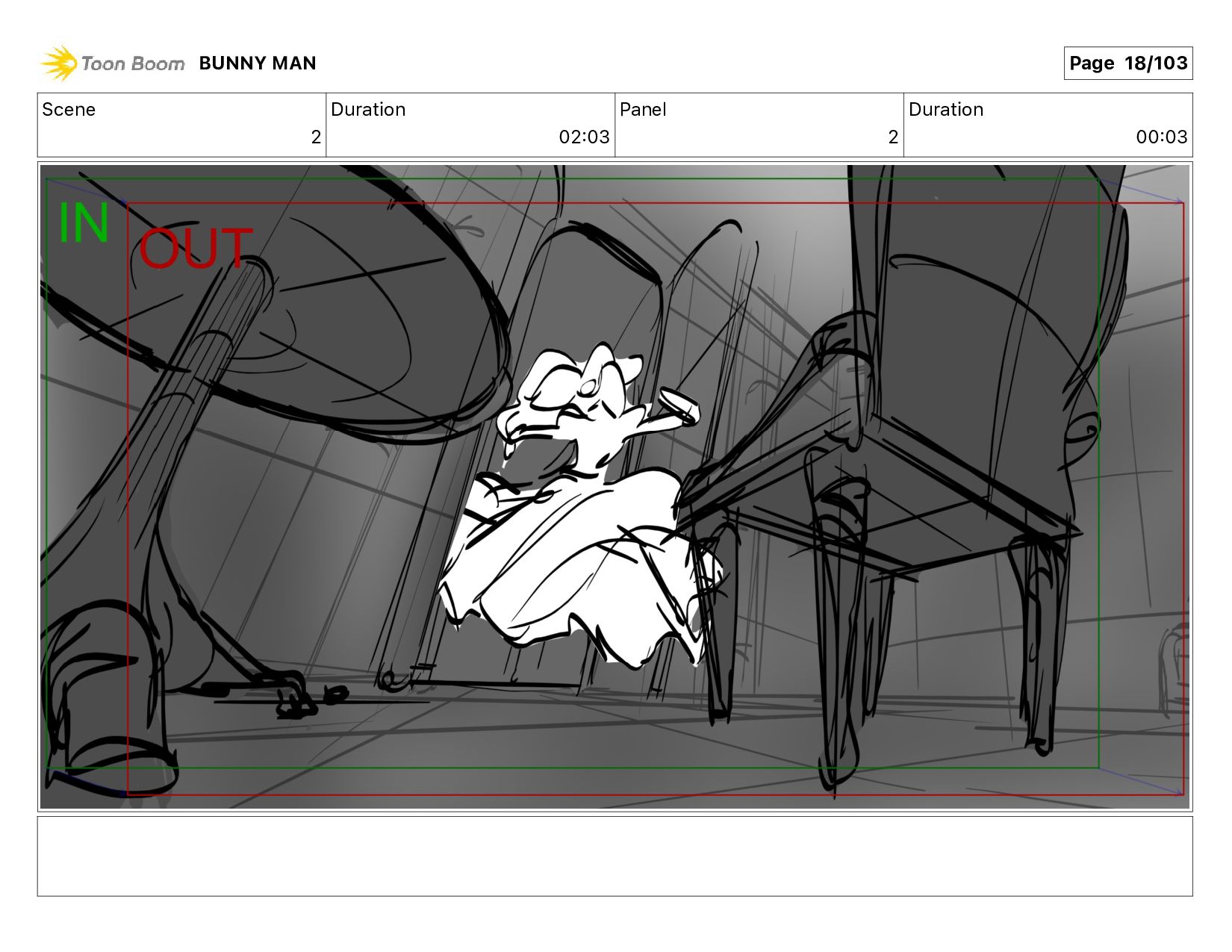Image resolution: width=1232 pixels, height=952 pixels.
Task: Click the Scene label in the header
Action: (x=69, y=110)
